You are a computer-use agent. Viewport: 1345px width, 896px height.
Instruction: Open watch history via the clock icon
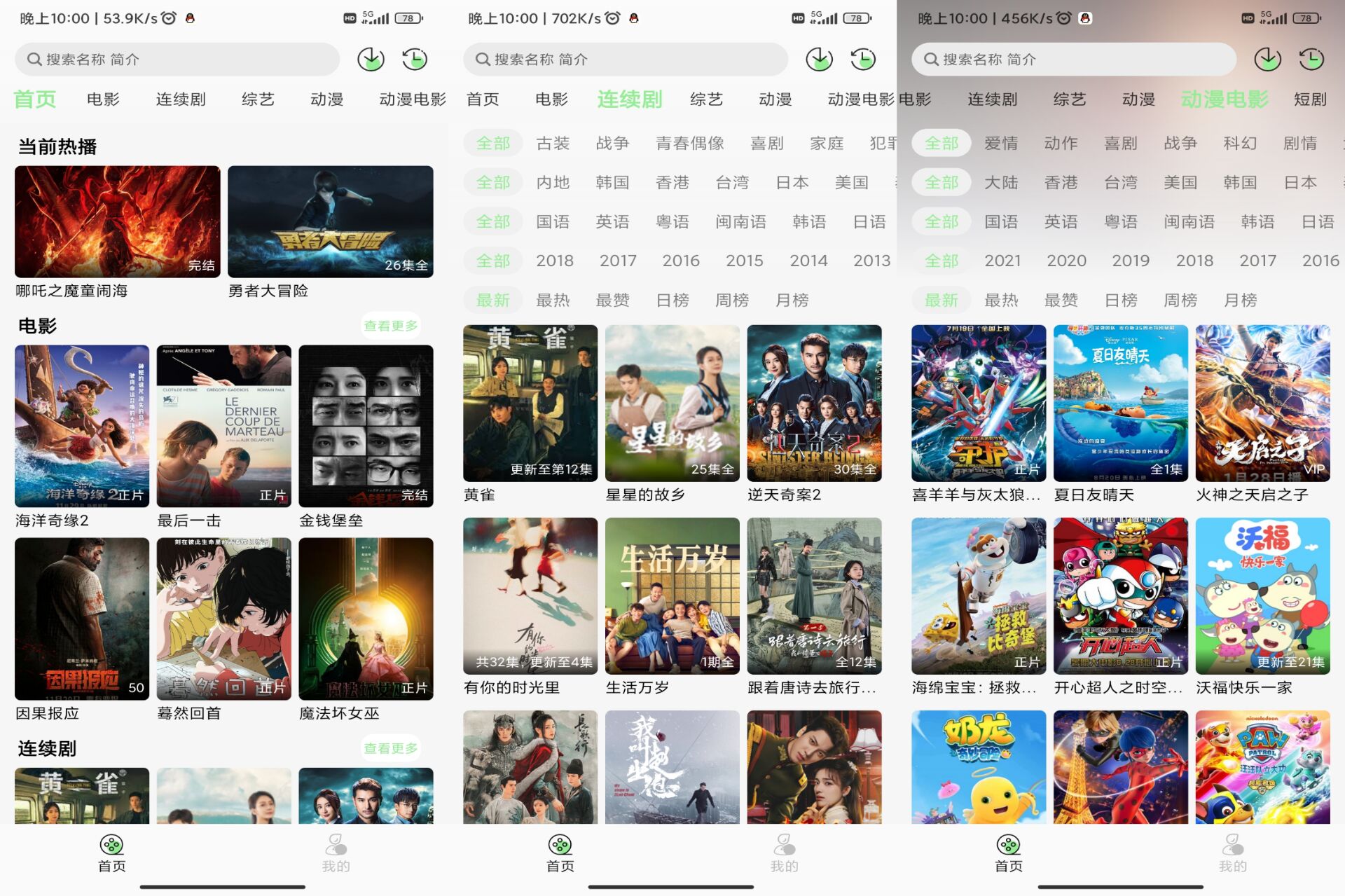pos(415,59)
